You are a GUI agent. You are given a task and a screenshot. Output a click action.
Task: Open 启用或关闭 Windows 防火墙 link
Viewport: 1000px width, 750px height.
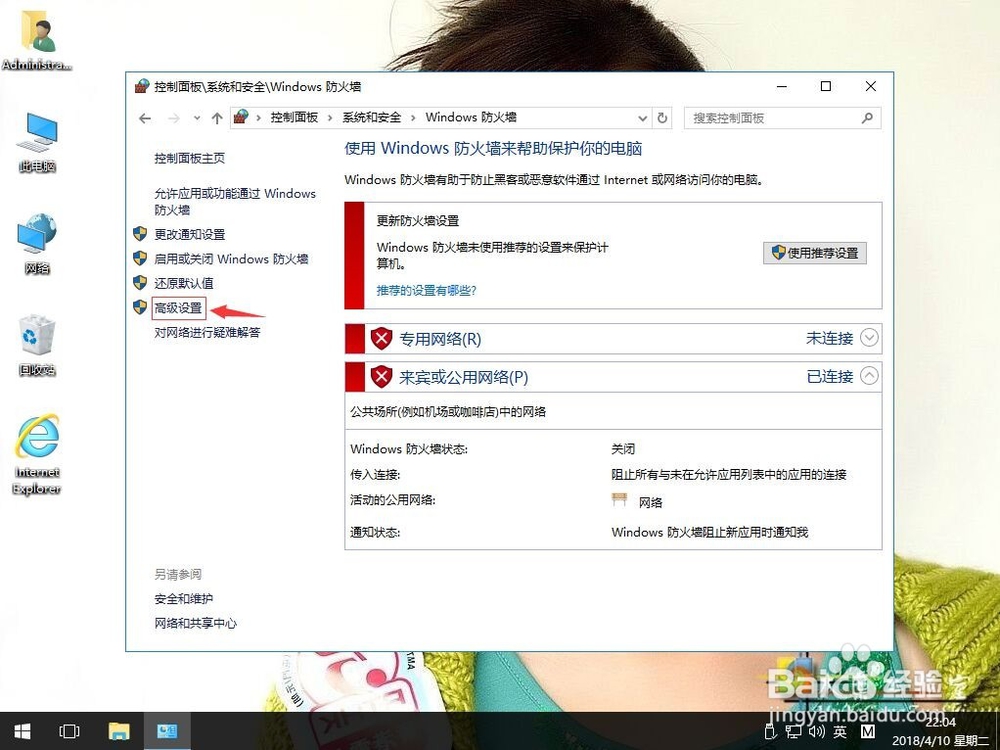[231, 259]
